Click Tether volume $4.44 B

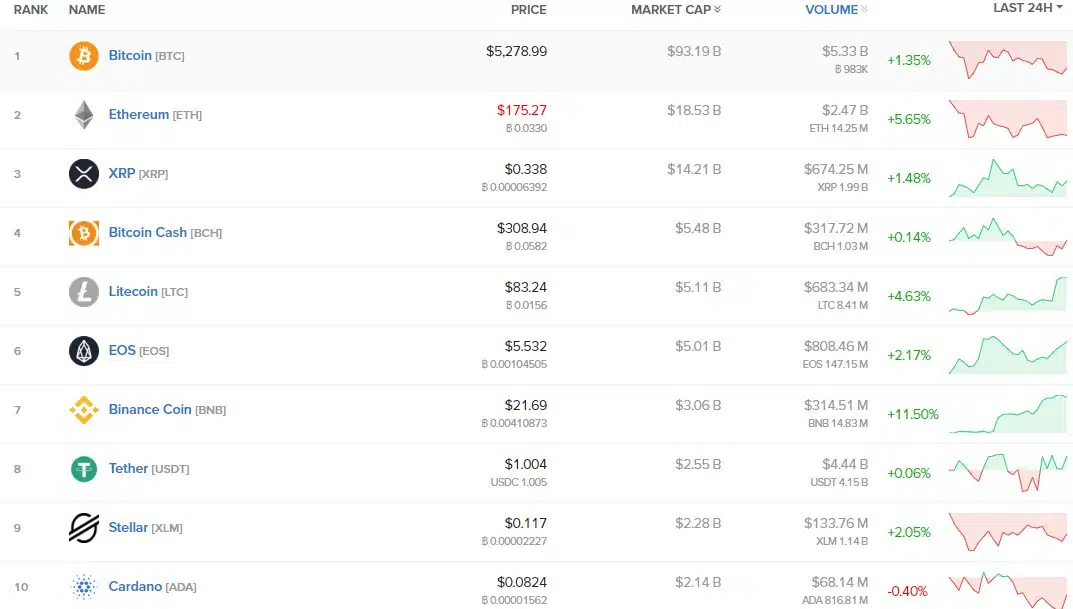[844, 464]
